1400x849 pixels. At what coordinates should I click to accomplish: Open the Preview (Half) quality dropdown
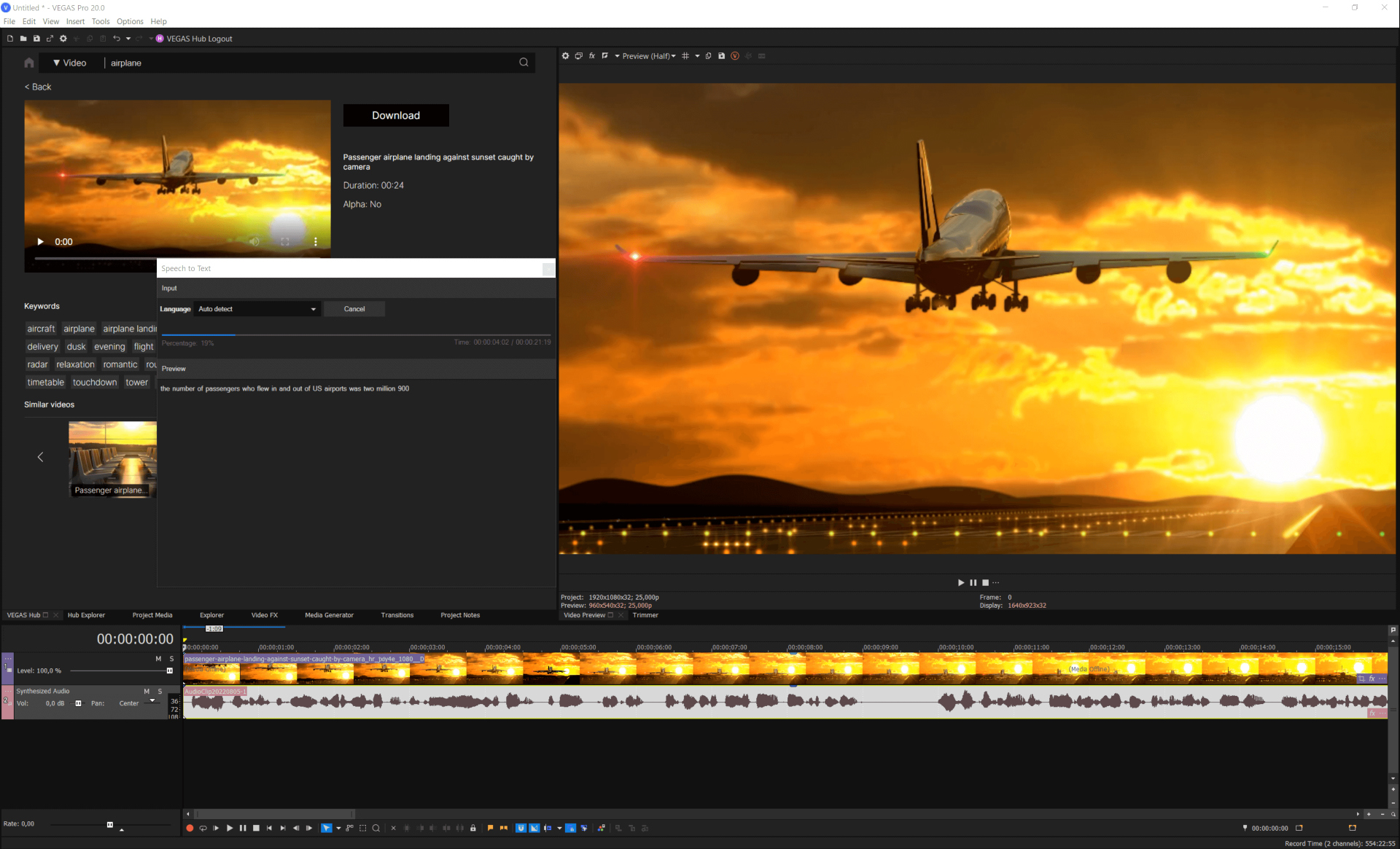coord(648,55)
